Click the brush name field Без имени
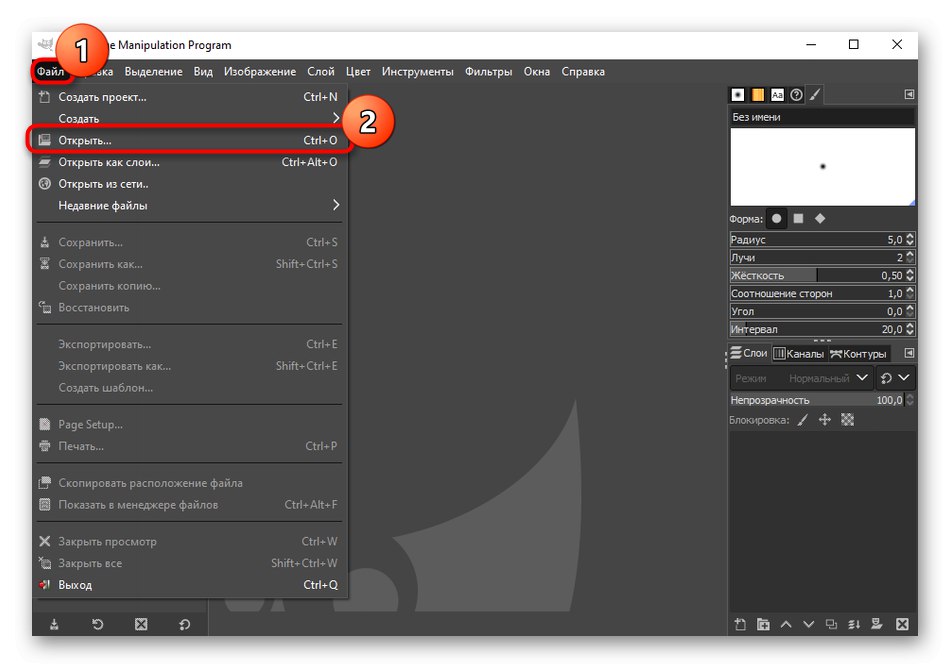This screenshot has width=950, height=668. [x=822, y=117]
